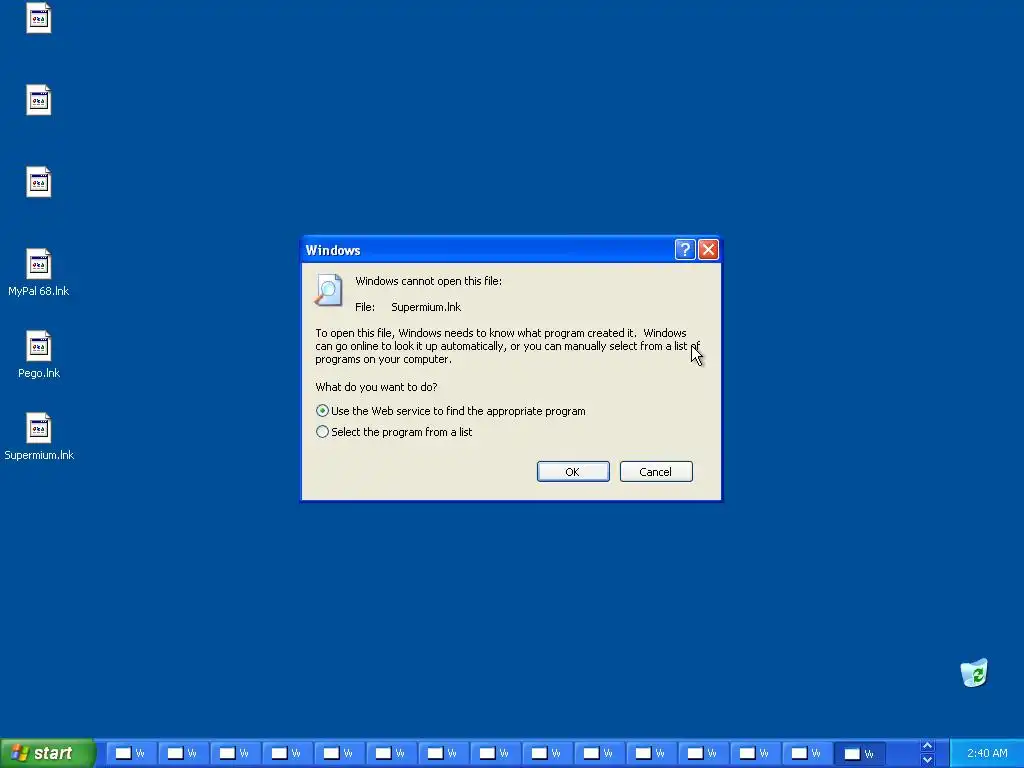Image resolution: width=1024 pixels, height=768 pixels.
Task: Click the 'Windows cannot open this file:' text
Action: coord(428,281)
